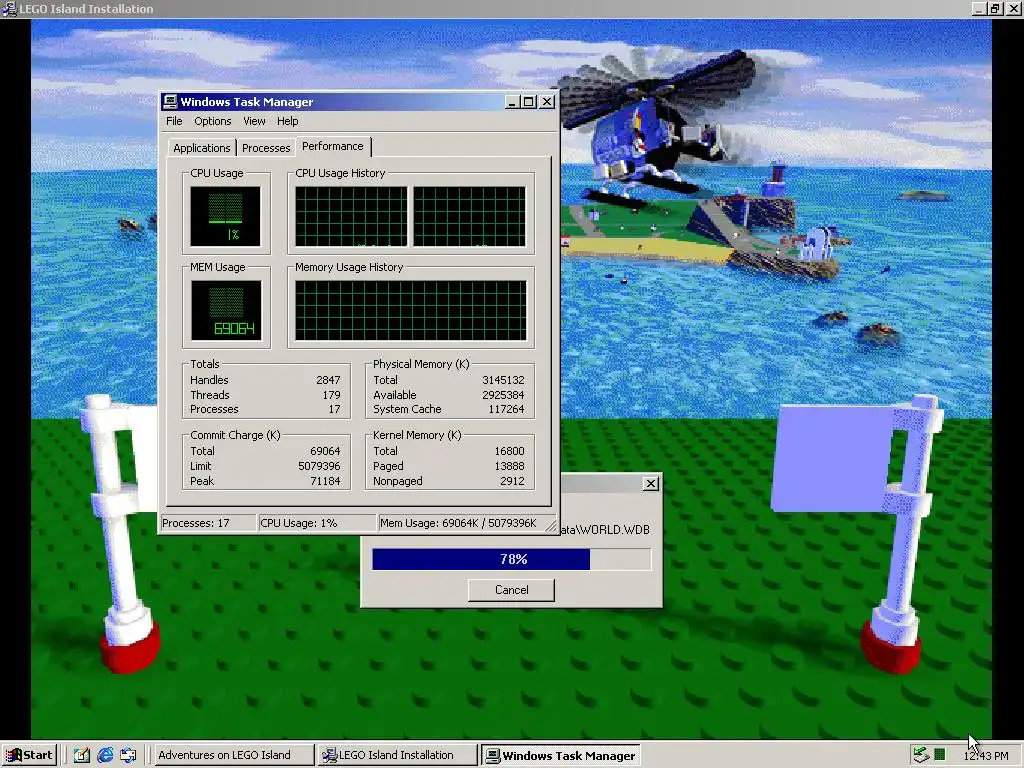Click status bar text Processes: 17
1024x768 pixels.
(195, 523)
